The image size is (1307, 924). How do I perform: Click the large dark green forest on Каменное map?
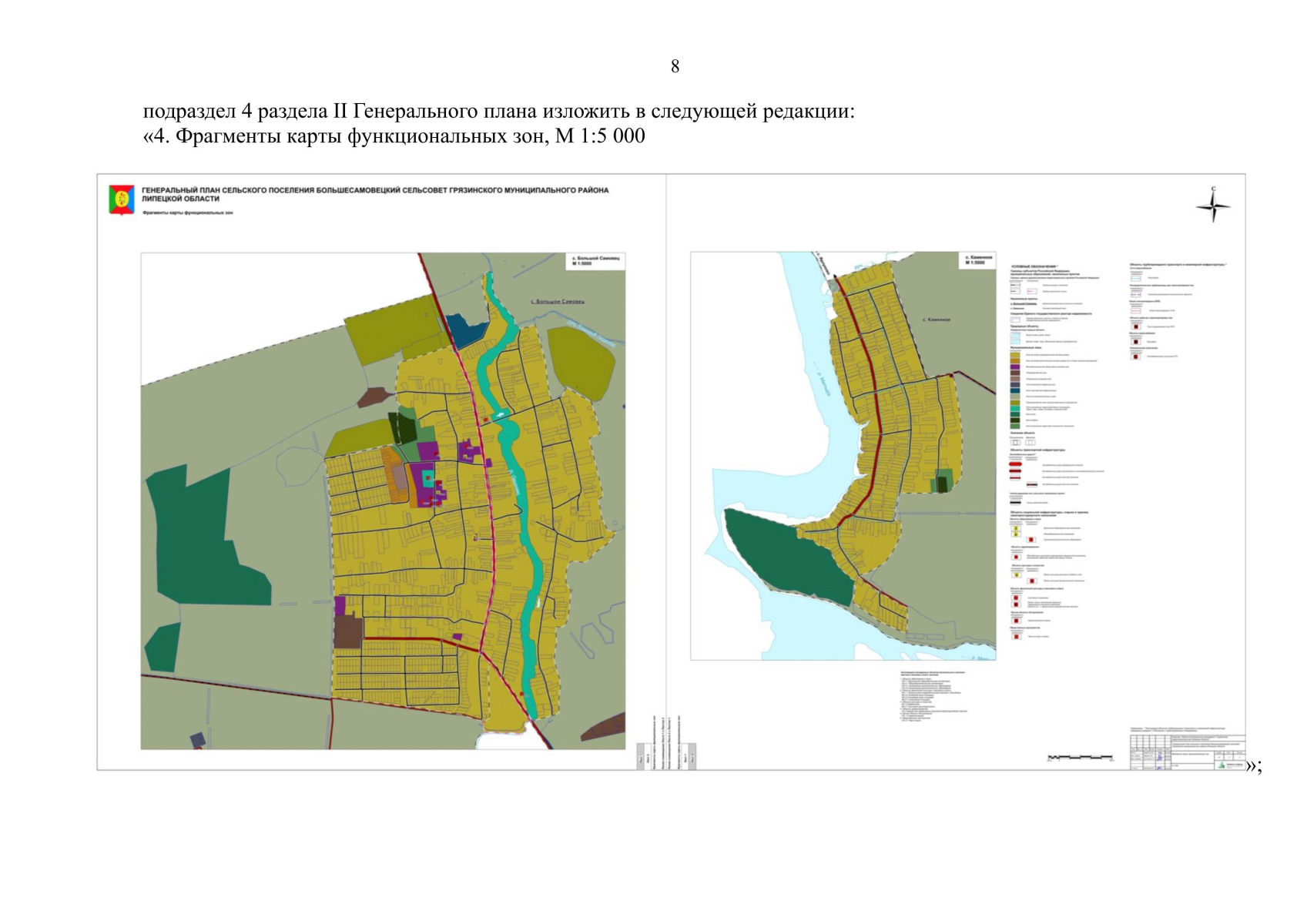[786, 556]
